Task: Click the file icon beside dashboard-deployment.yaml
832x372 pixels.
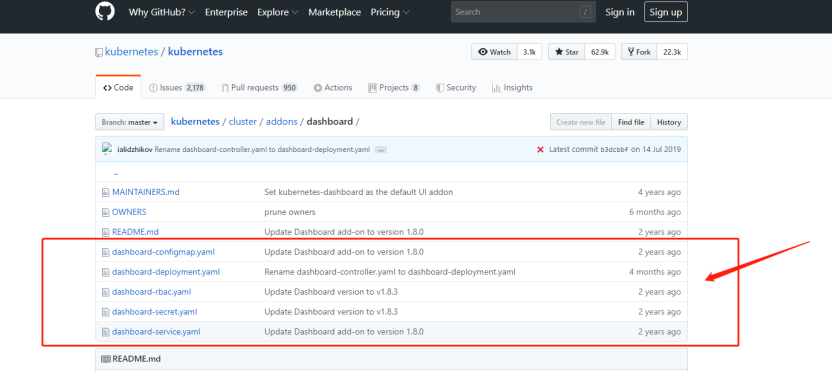Action: coord(105,272)
